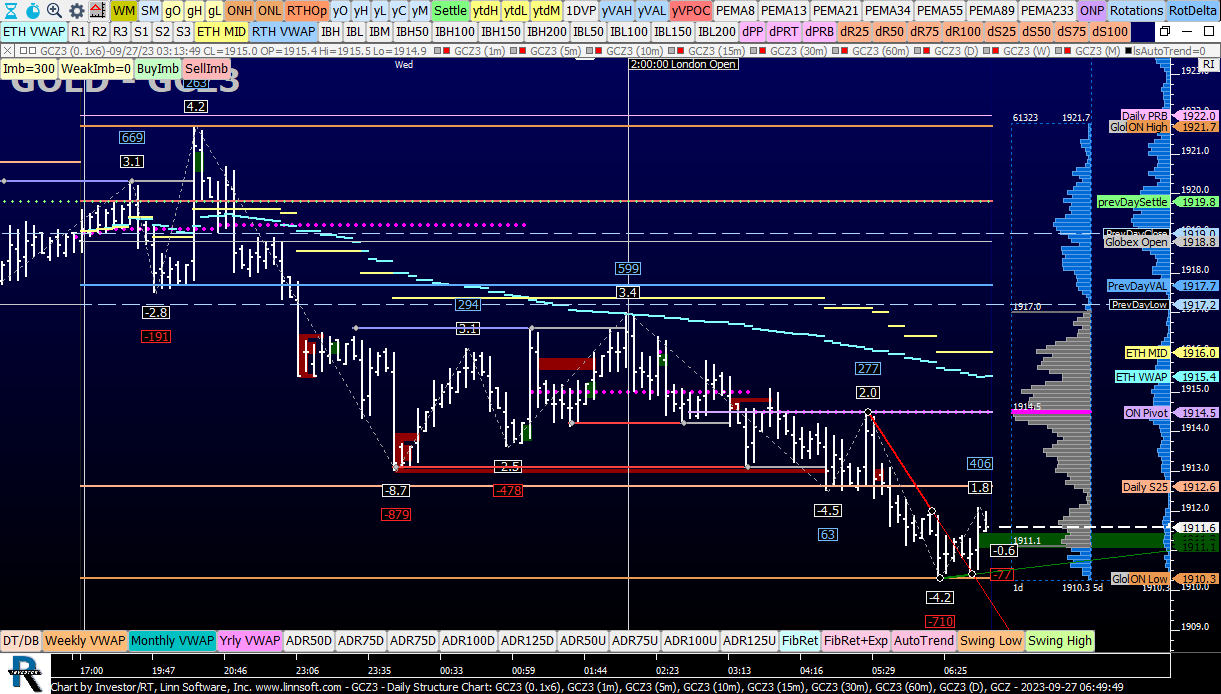Click the ETH MID button
This screenshot has height=694, width=1221.
tap(221, 31)
